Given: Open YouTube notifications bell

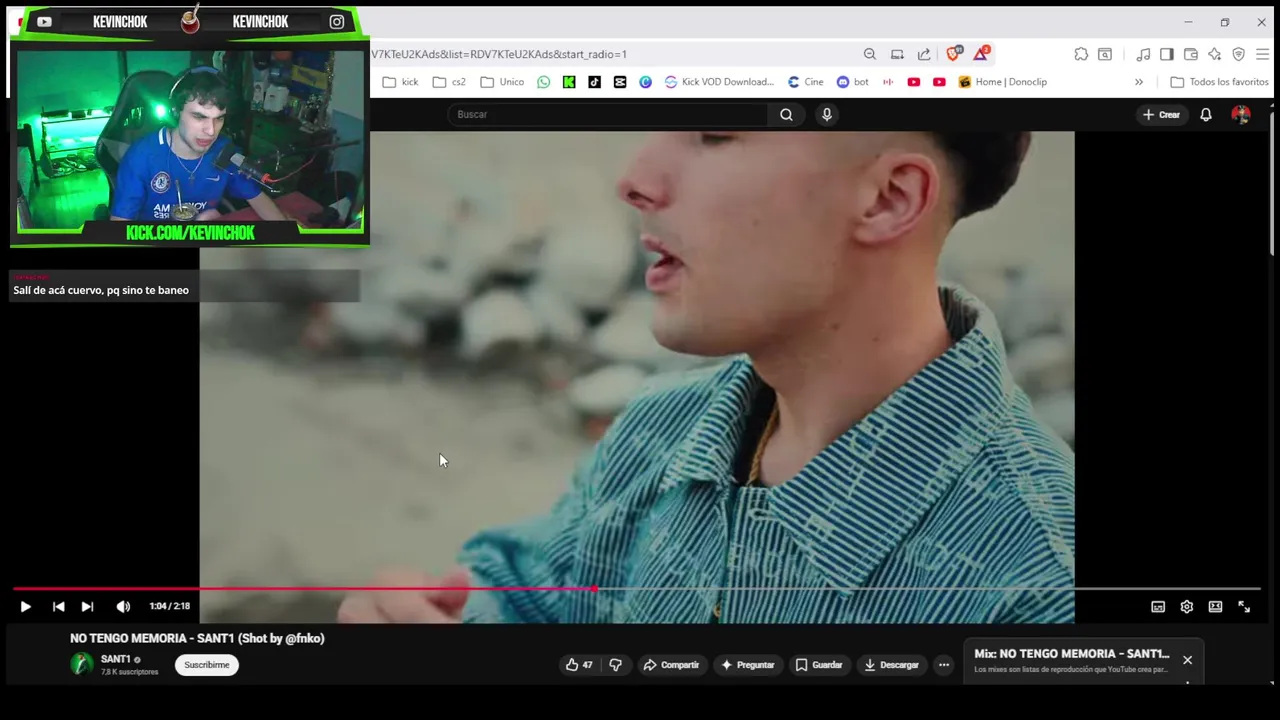Looking at the screenshot, I should coord(1206,114).
